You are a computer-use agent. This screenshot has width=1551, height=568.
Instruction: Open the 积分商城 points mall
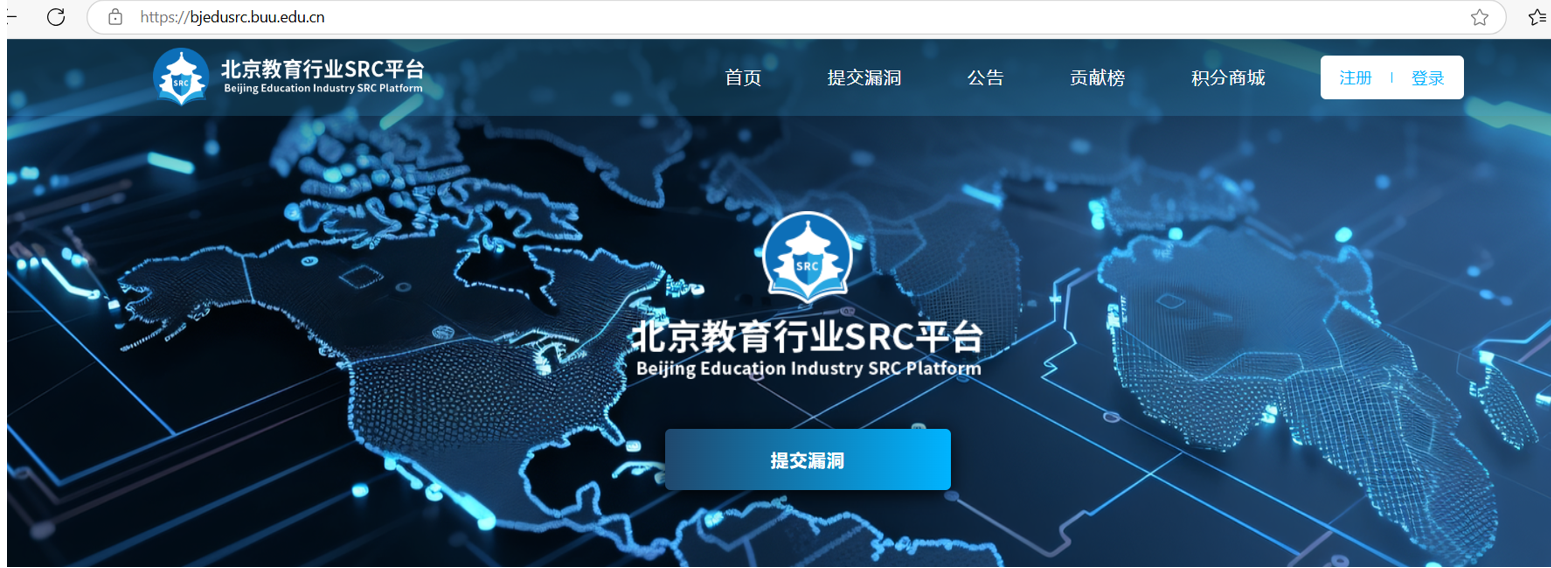point(1228,78)
